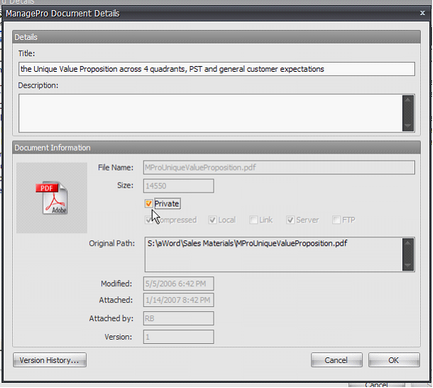Toggle the Local checkbox
This screenshot has width=433, height=388.
tap(212, 220)
